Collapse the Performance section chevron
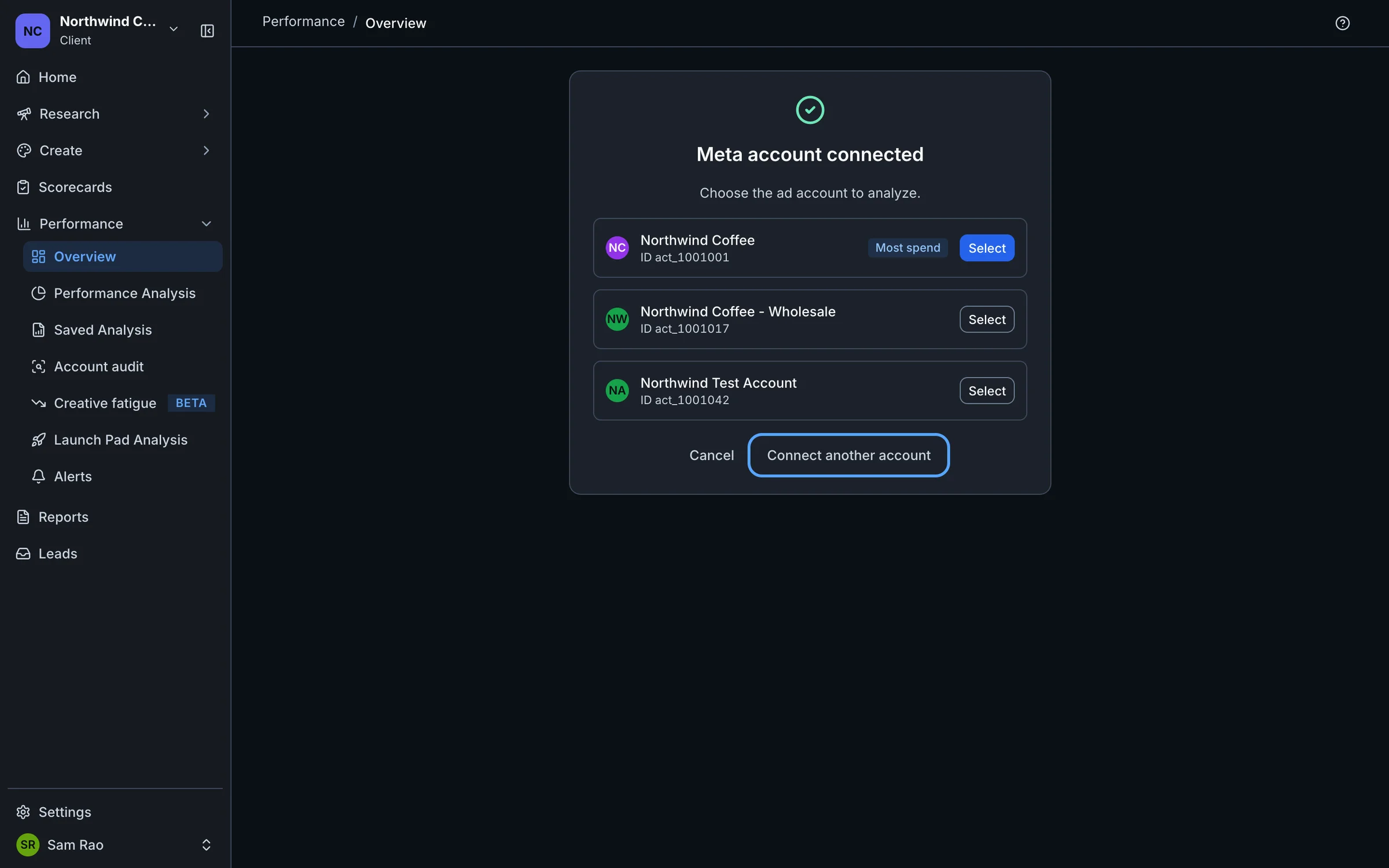 206,224
